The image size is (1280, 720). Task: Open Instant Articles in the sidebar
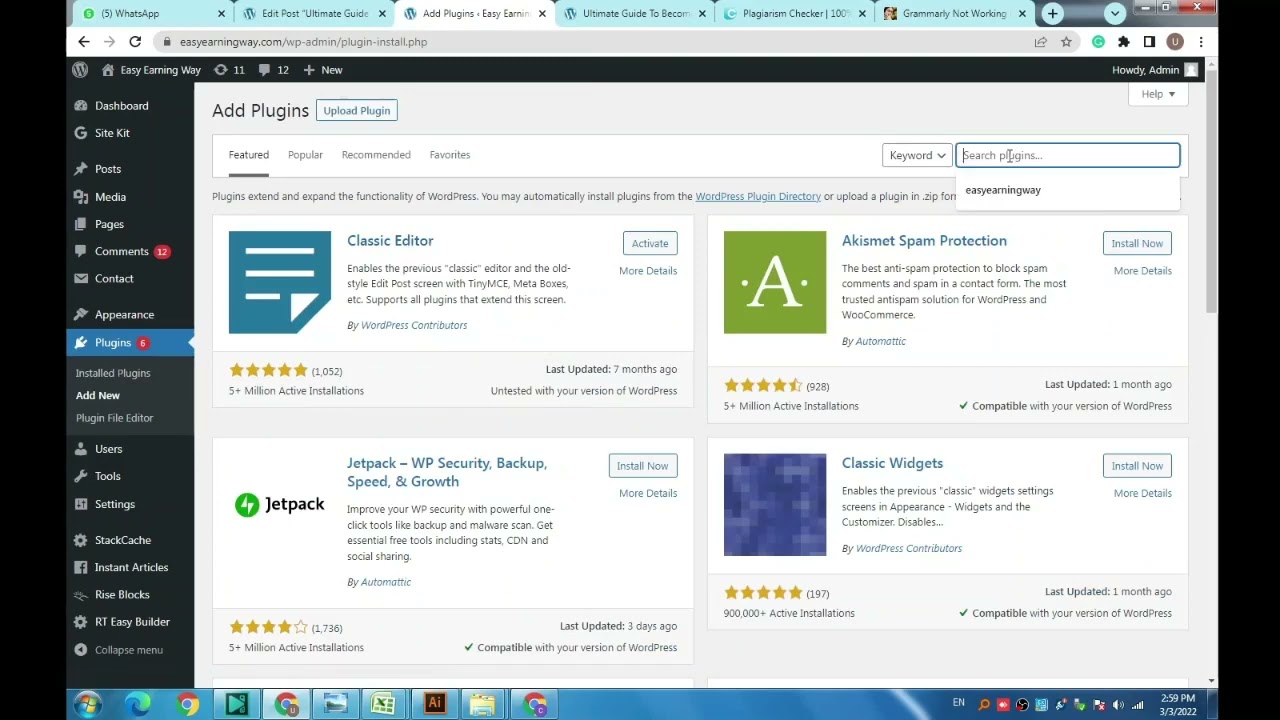(131, 567)
